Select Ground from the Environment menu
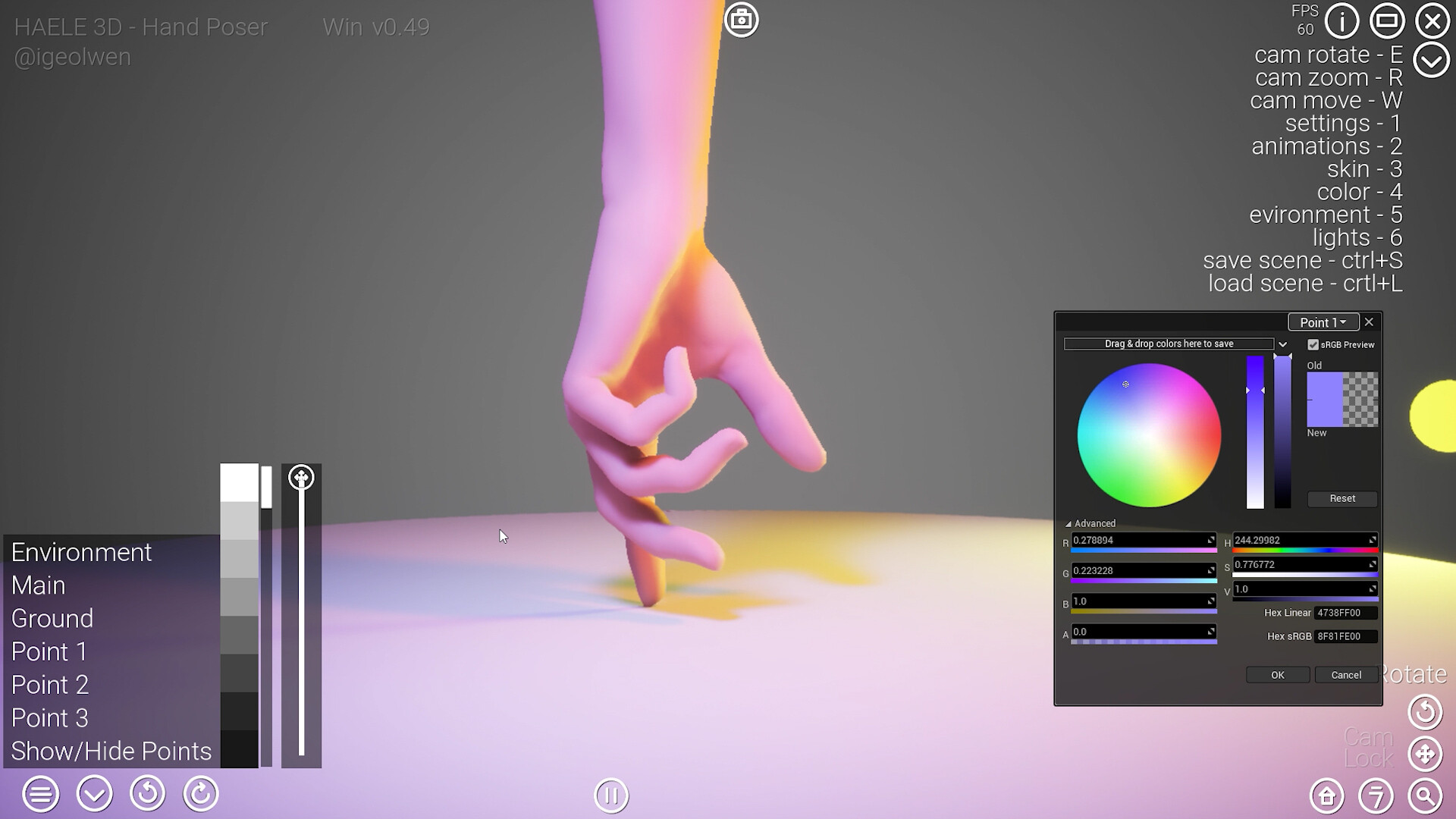 pyautogui.click(x=52, y=618)
